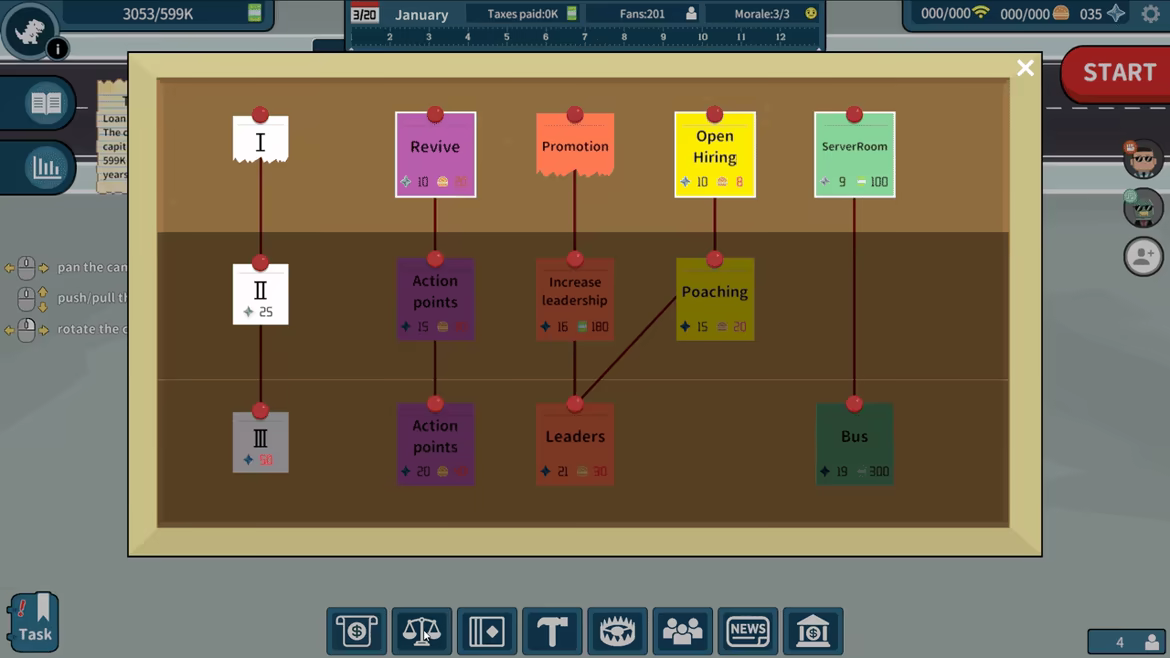
Task: Click the 3/20 calendar date icon
Action: click(365, 13)
